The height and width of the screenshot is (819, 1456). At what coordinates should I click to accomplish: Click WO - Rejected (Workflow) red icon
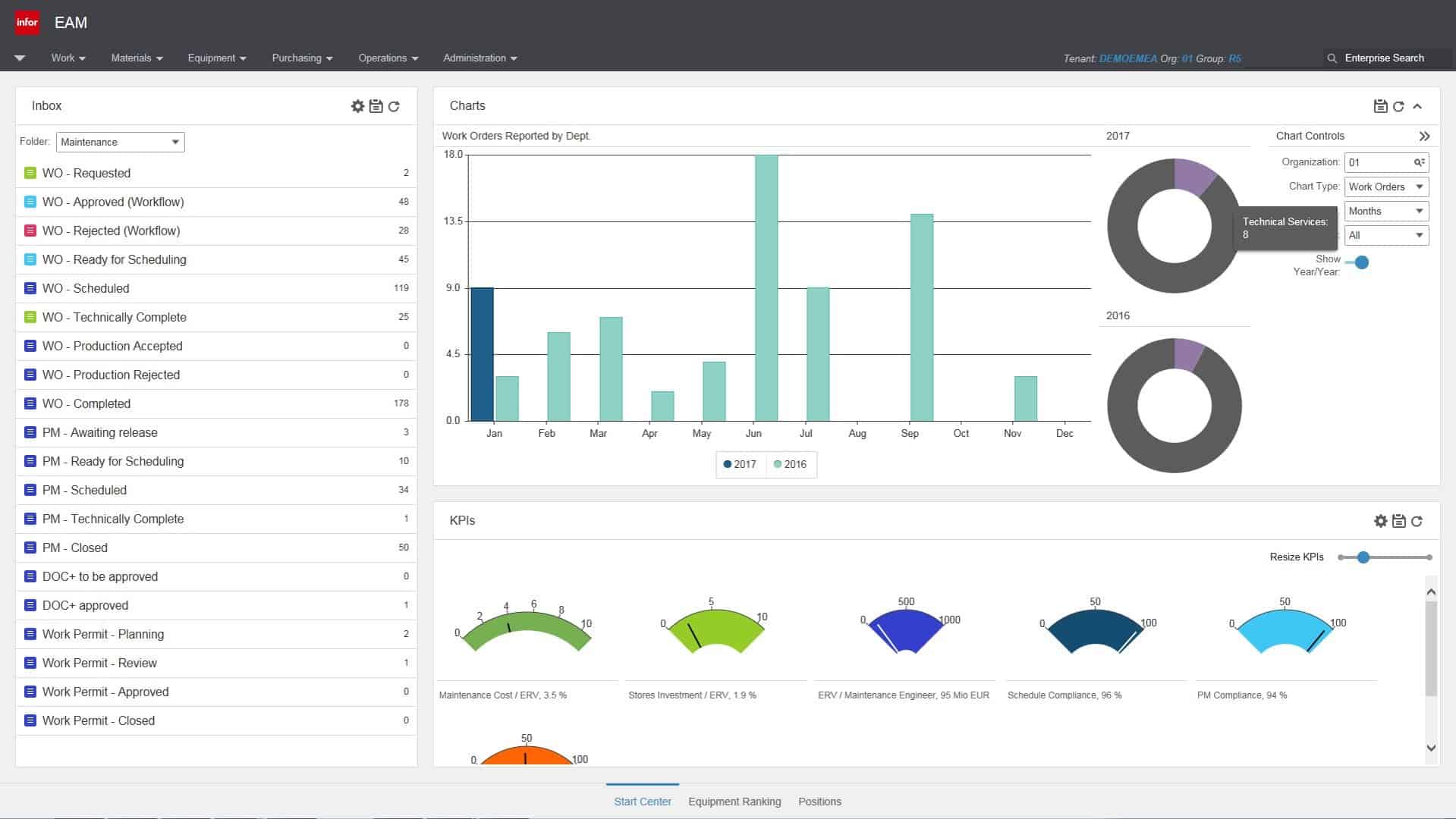point(30,231)
